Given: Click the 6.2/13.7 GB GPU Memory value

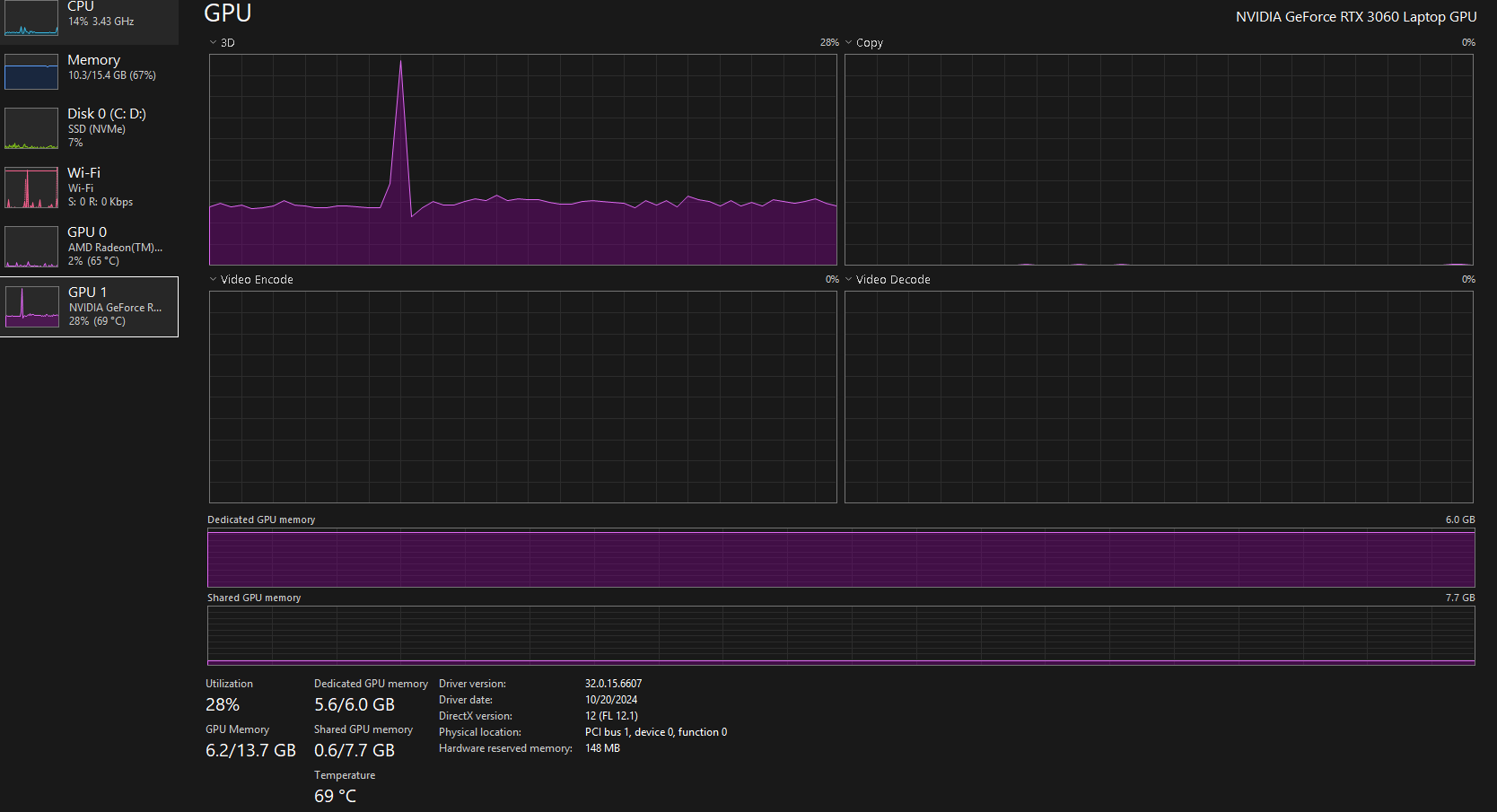Looking at the screenshot, I should tap(250, 751).
